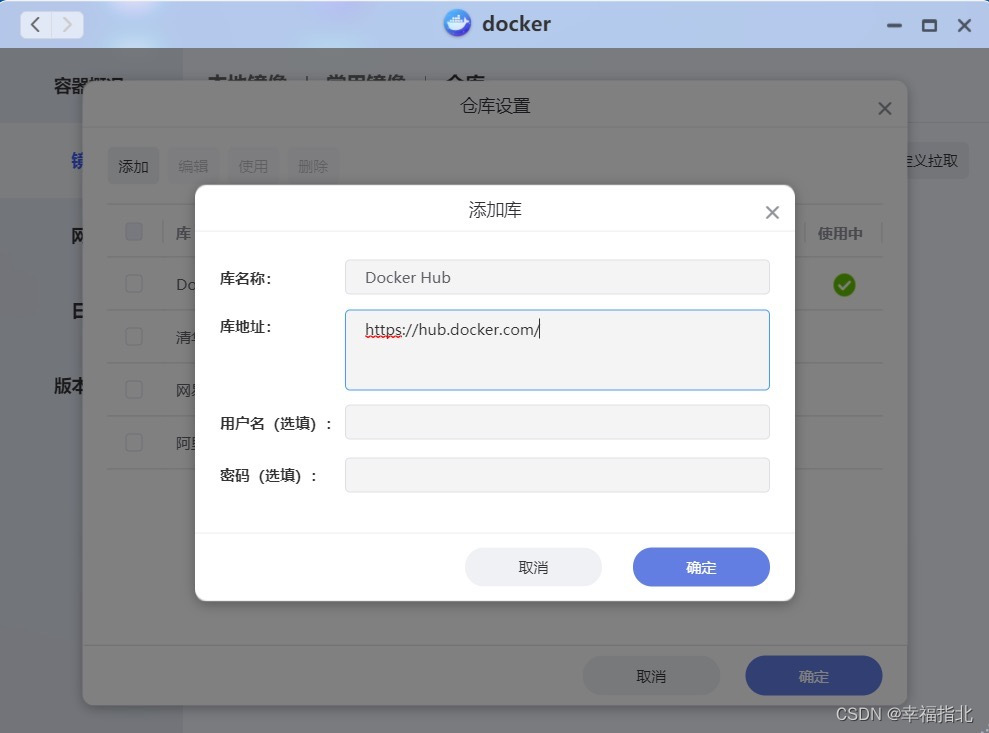Click the green in-use checkmark icon
Image resolution: width=989 pixels, height=733 pixels.
844,285
